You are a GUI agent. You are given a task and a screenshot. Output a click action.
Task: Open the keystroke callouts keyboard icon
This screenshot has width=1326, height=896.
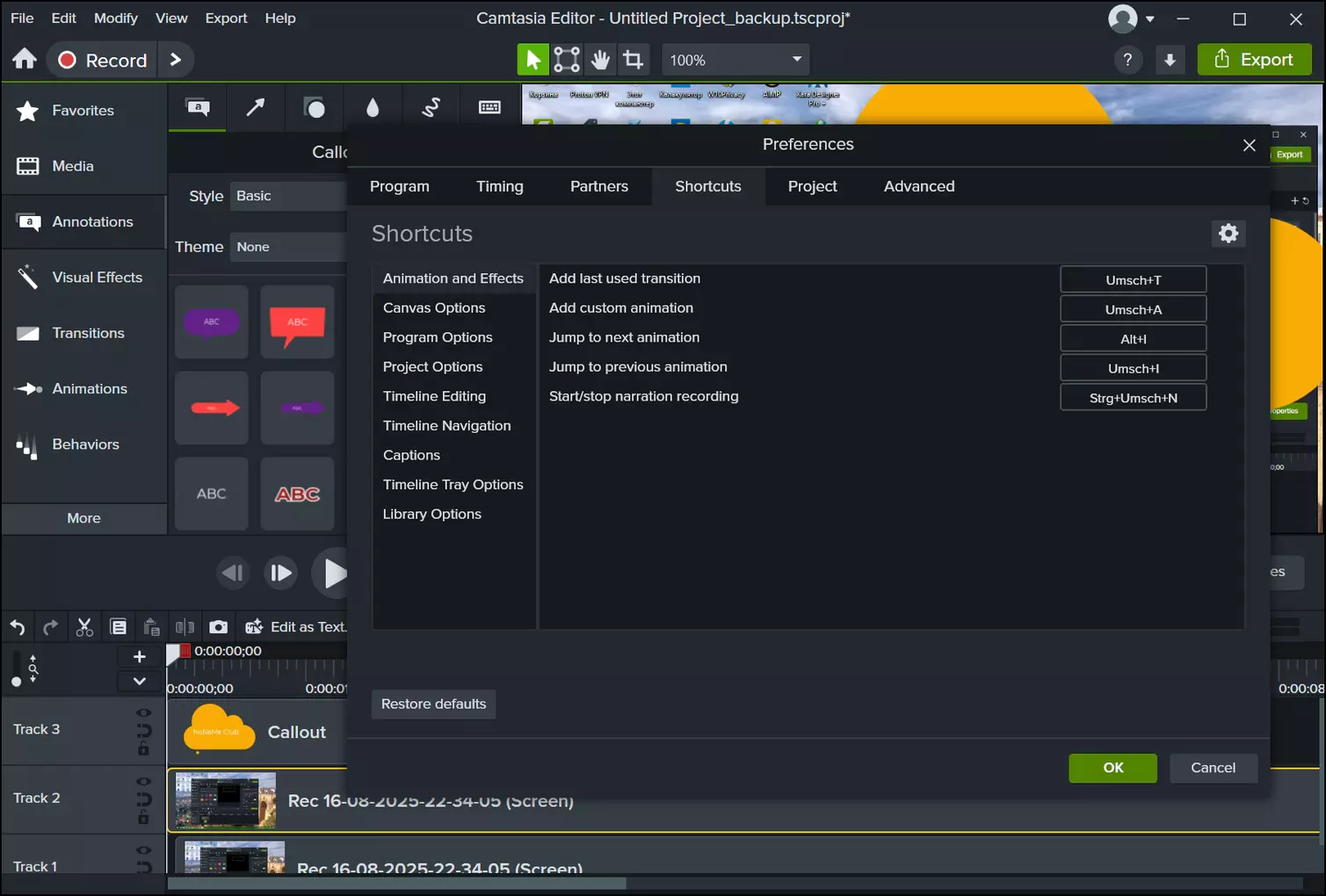[489, 108]
